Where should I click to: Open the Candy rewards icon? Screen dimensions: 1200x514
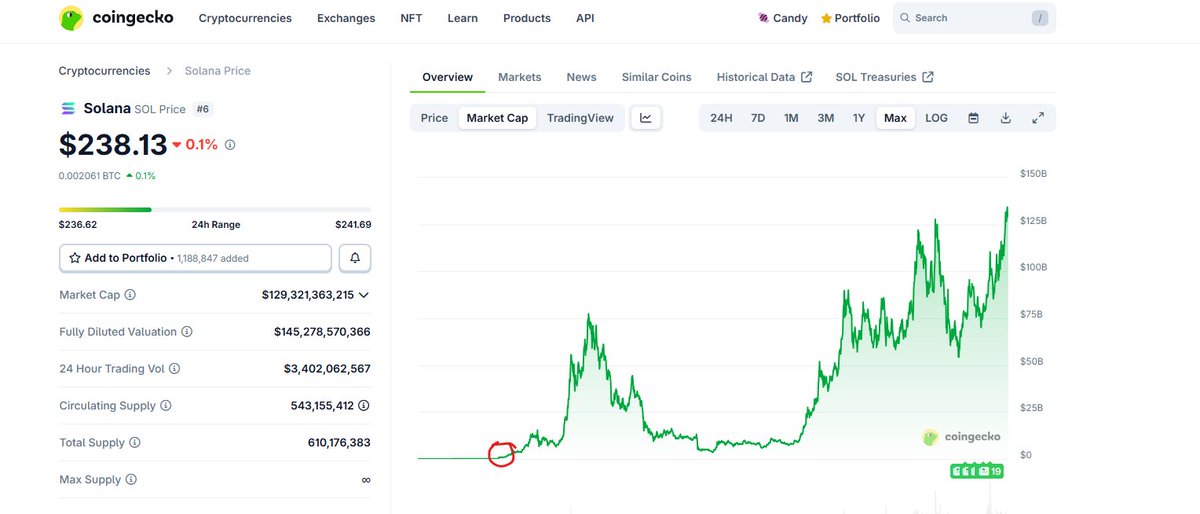tap(764, 18)
